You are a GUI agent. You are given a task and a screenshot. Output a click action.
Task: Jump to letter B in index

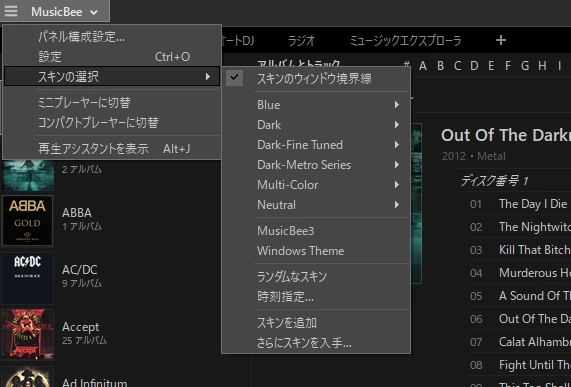click(x=440, y=66)
